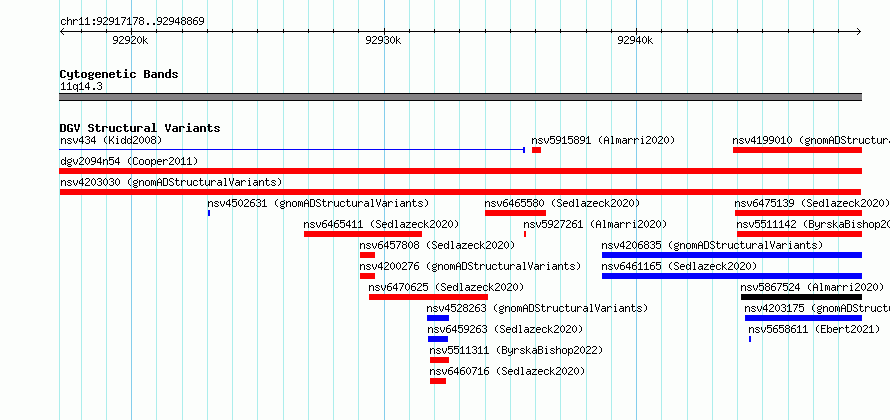Open nsv6465580 (Sedlazeck2020) label
The height and width of the screenshot is (420, 890).
[x=562, y=203]
